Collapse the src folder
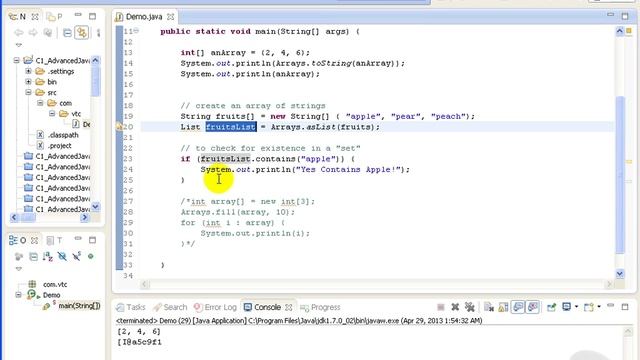 [x=29, y=92]
